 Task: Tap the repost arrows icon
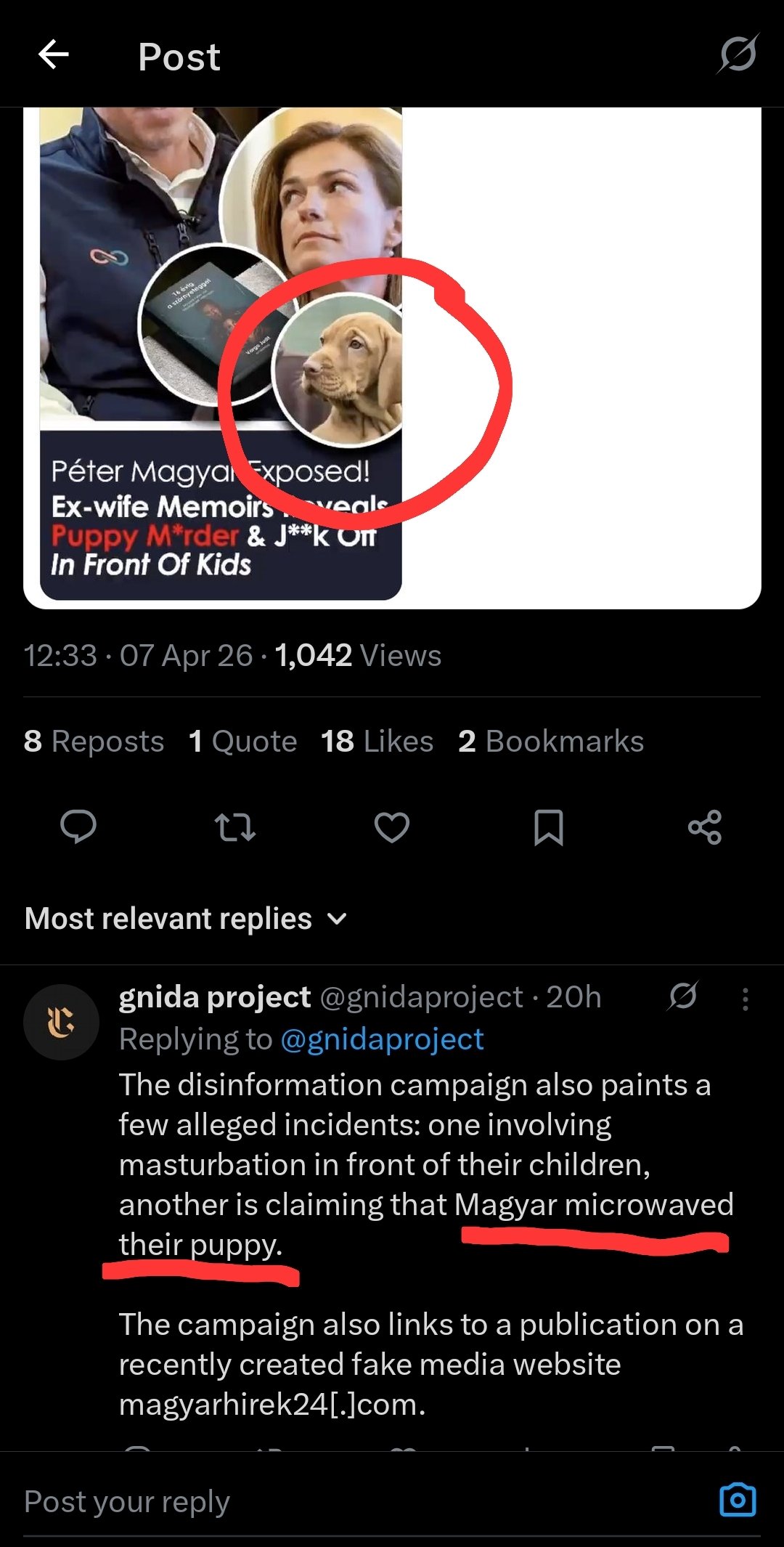(x=235, y=827)
